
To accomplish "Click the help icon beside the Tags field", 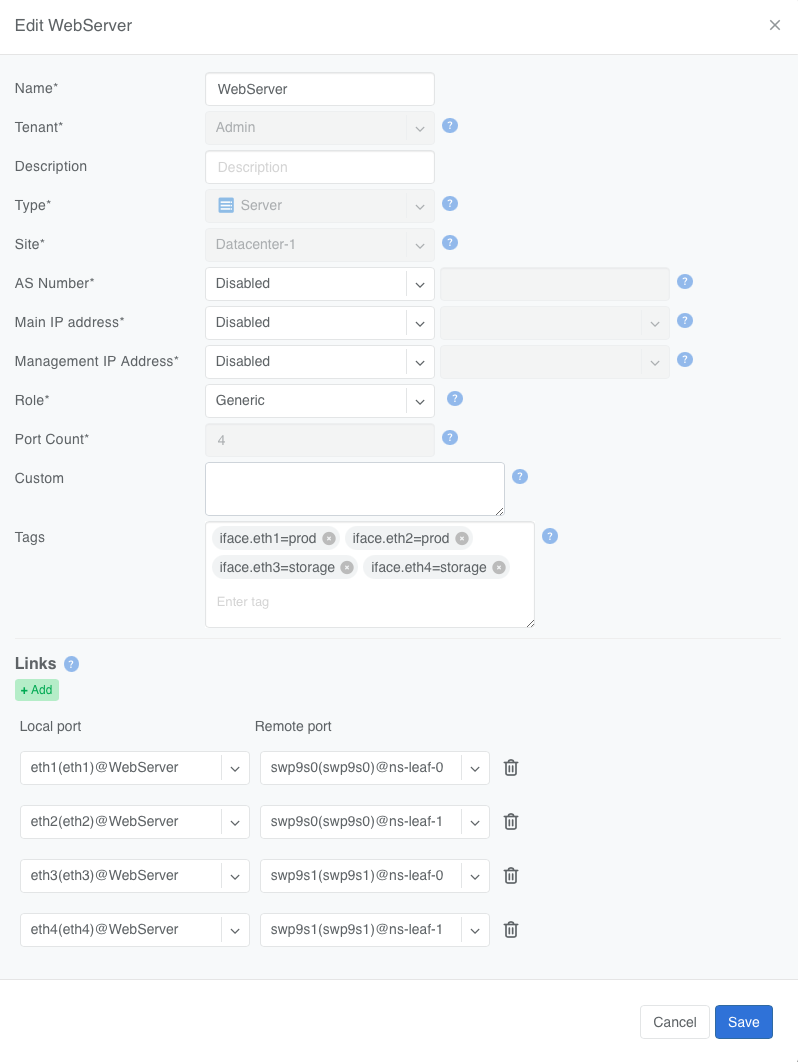I will click(549, 536).
